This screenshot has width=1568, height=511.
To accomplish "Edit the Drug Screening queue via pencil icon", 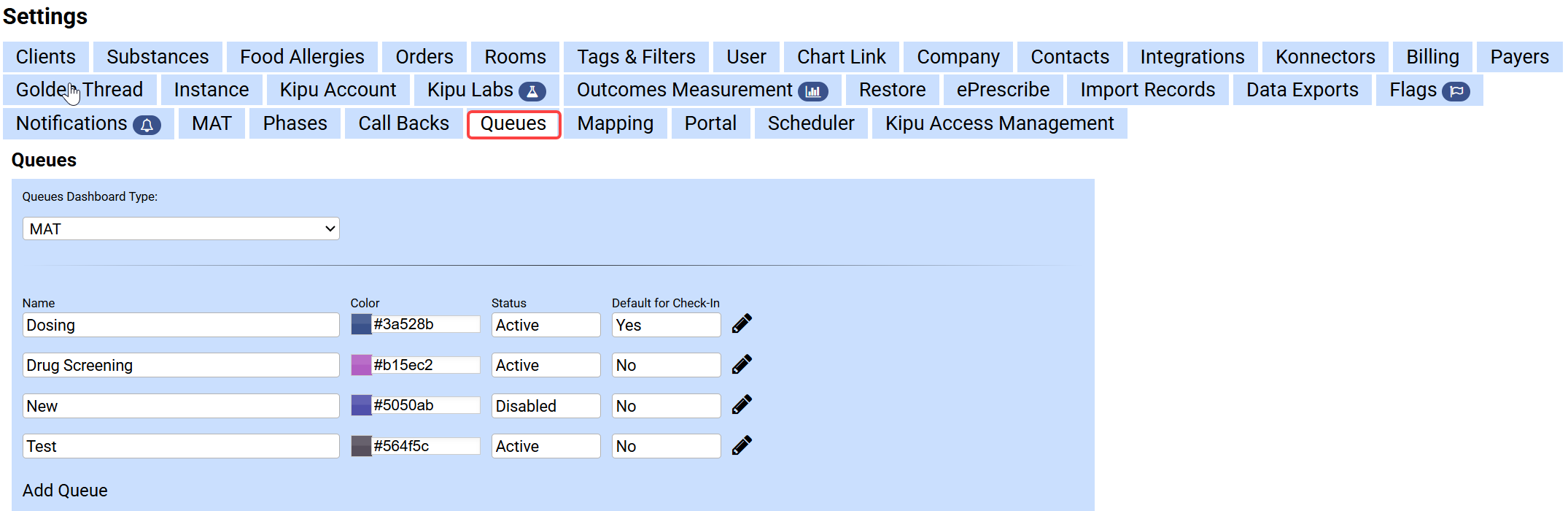I will [x=742, y=364].
